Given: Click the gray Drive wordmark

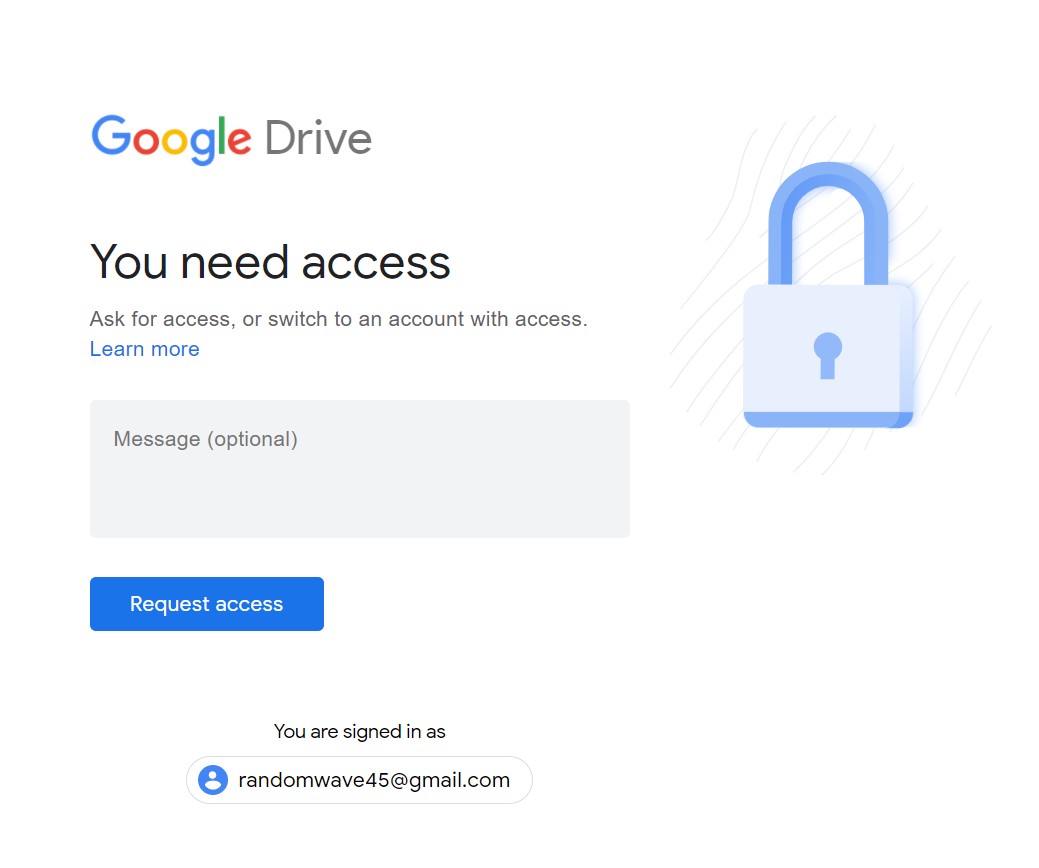Looking at the screenshot, I should point(318,138).
